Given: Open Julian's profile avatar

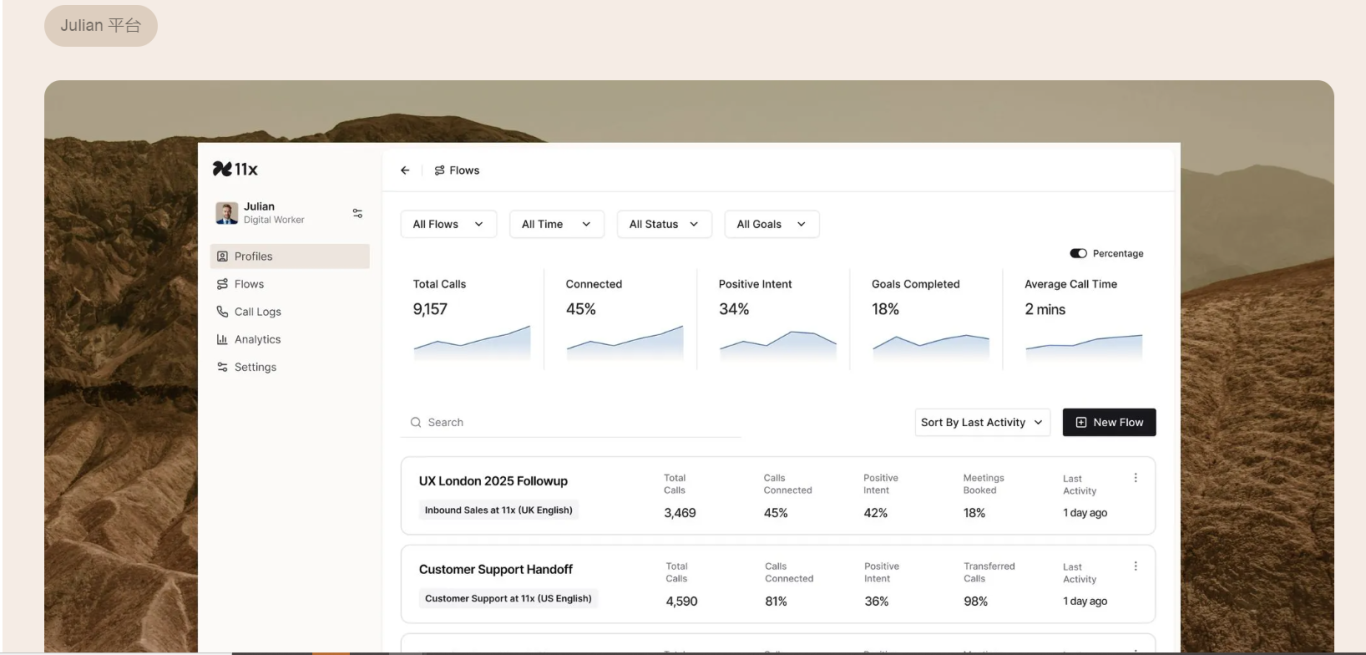Looking at the screenshot, I should (x=227, y=213).
